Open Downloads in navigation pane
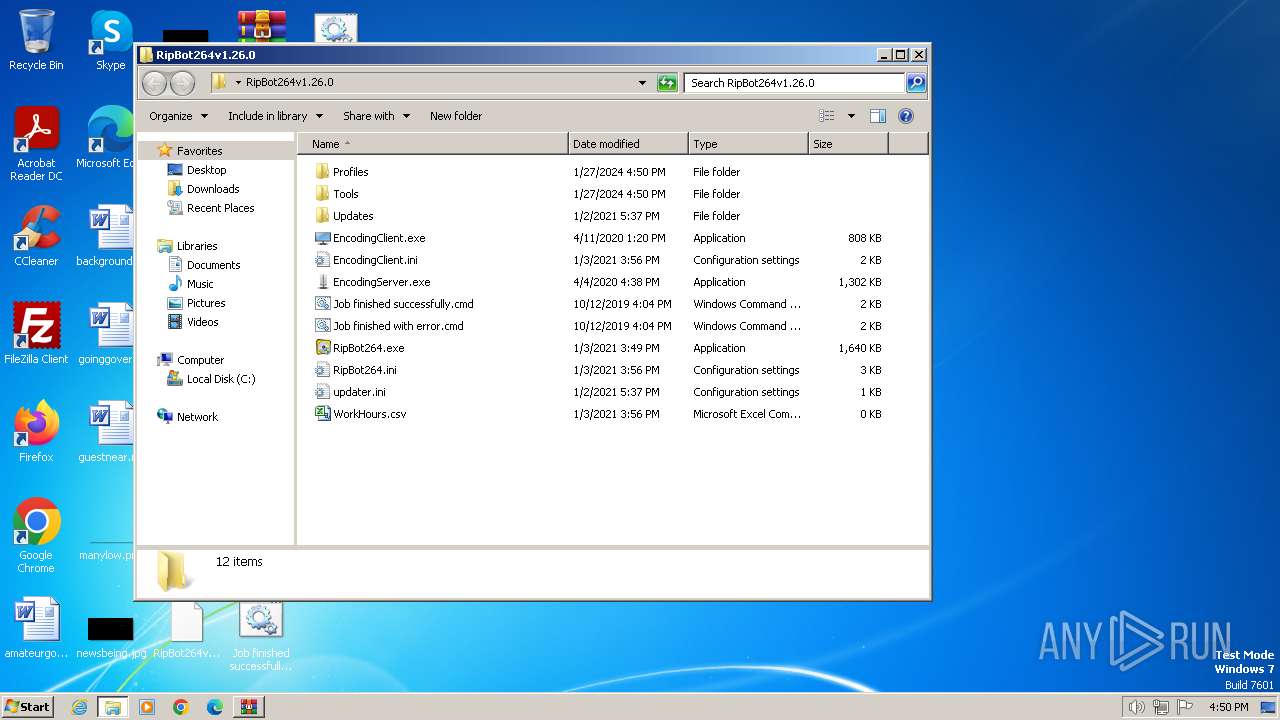Screen dimensions: 1280x720 213,189
